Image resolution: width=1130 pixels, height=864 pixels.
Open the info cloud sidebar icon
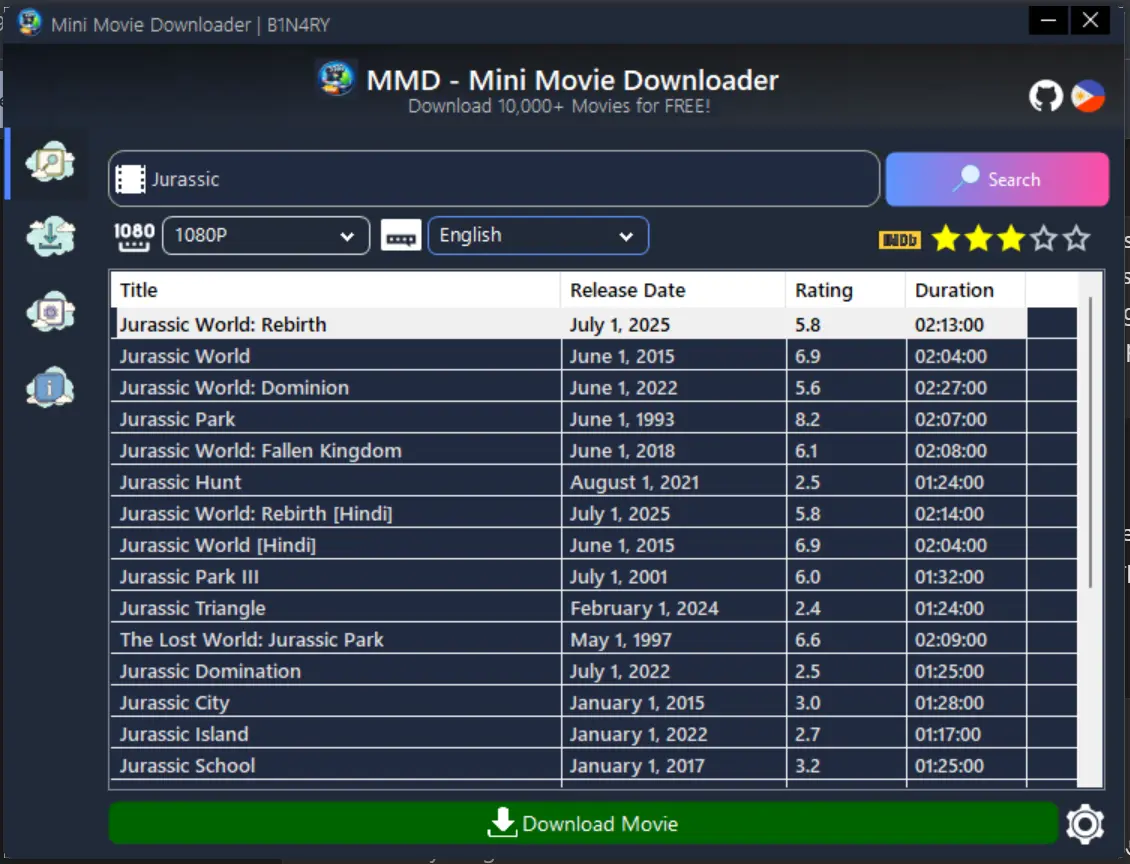[50, 388]
